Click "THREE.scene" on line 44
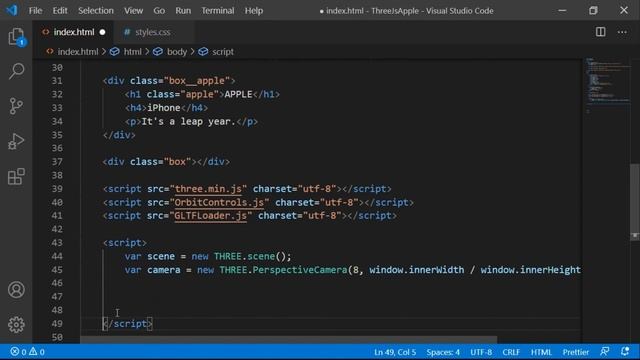Viewport: 640px width, 360px height. 244,256
